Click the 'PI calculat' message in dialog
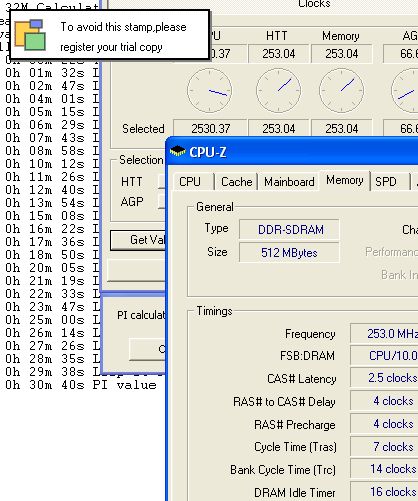The image size is (418, 501). click(x=141, y=315)
